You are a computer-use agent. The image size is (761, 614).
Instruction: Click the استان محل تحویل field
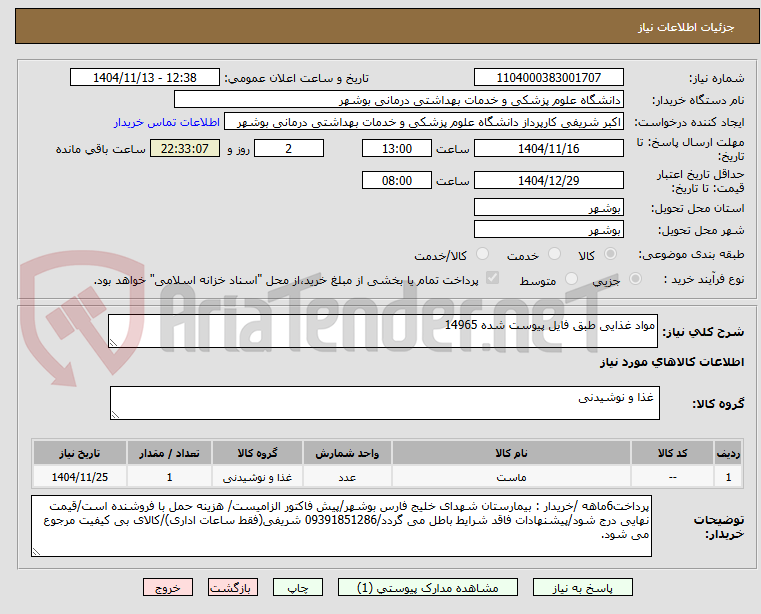point(548,208)
